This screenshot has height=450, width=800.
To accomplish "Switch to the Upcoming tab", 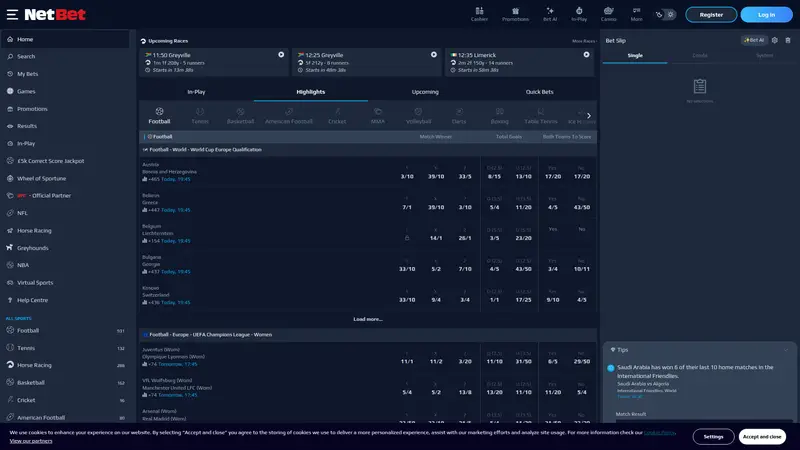I will click(425, 92).
